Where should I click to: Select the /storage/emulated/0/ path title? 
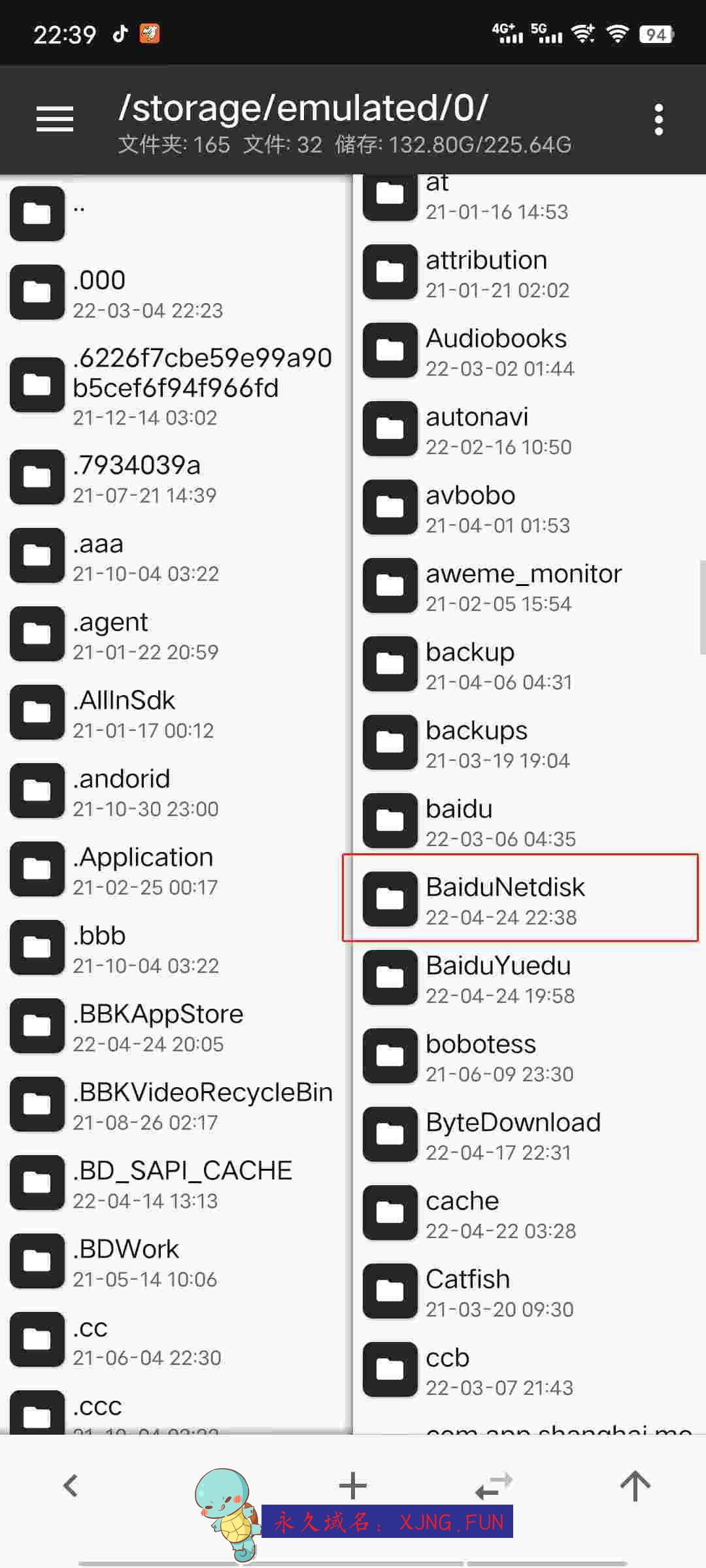[303, 108]
